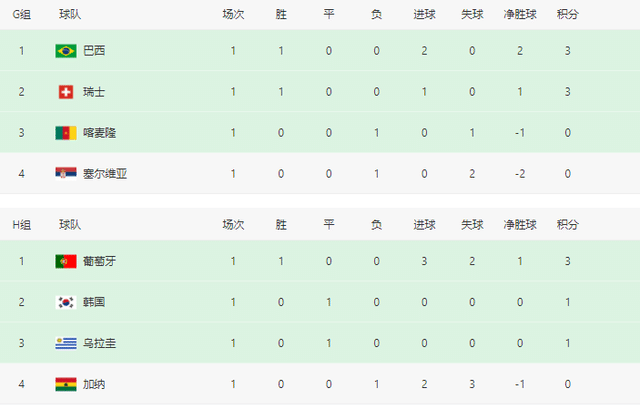
Task: Click the Serbia flag icon
Action: (x=66, y=173)
